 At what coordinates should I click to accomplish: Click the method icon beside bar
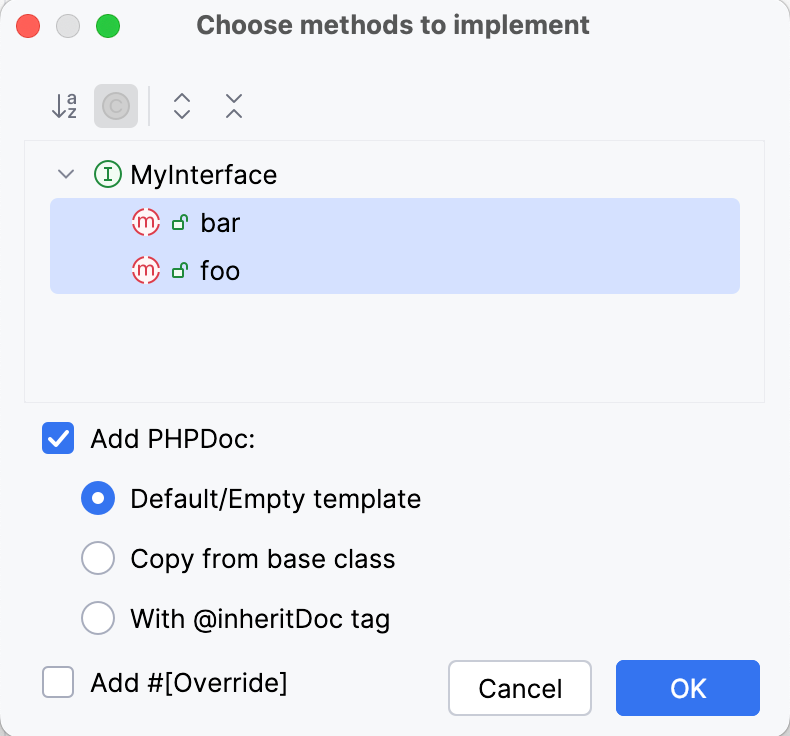click(x=146, y=223)
